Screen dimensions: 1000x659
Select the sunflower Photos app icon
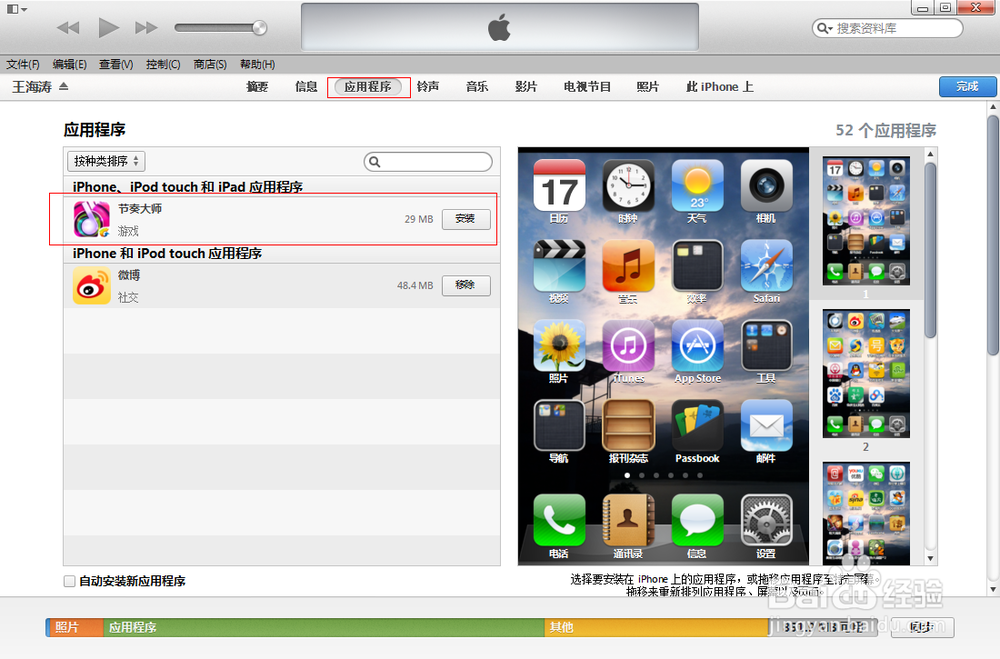(559, 345)
